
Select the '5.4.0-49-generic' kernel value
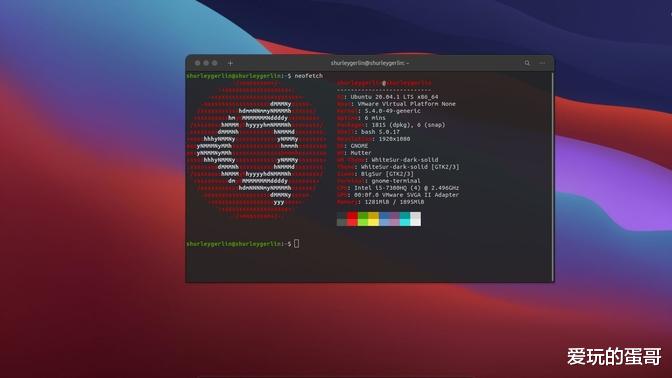393,111
